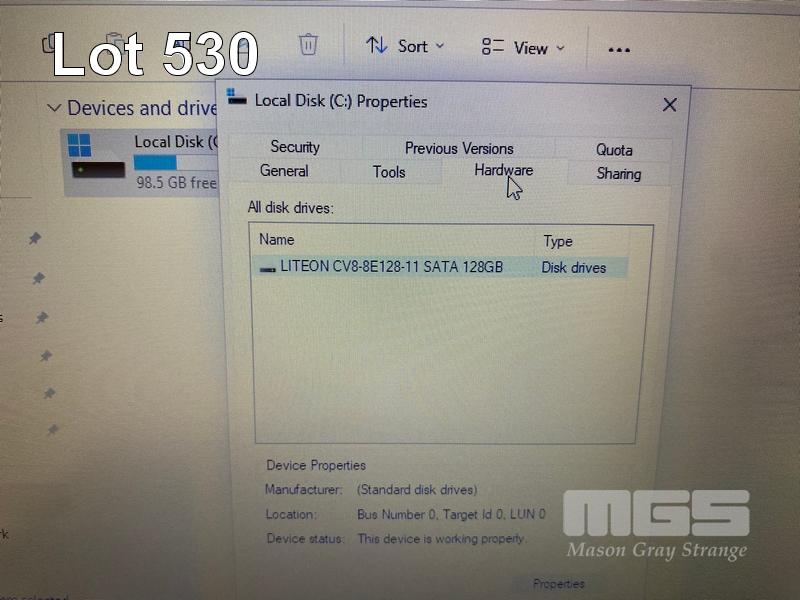Click the Local Disk C: drive icon

[93, 156]
